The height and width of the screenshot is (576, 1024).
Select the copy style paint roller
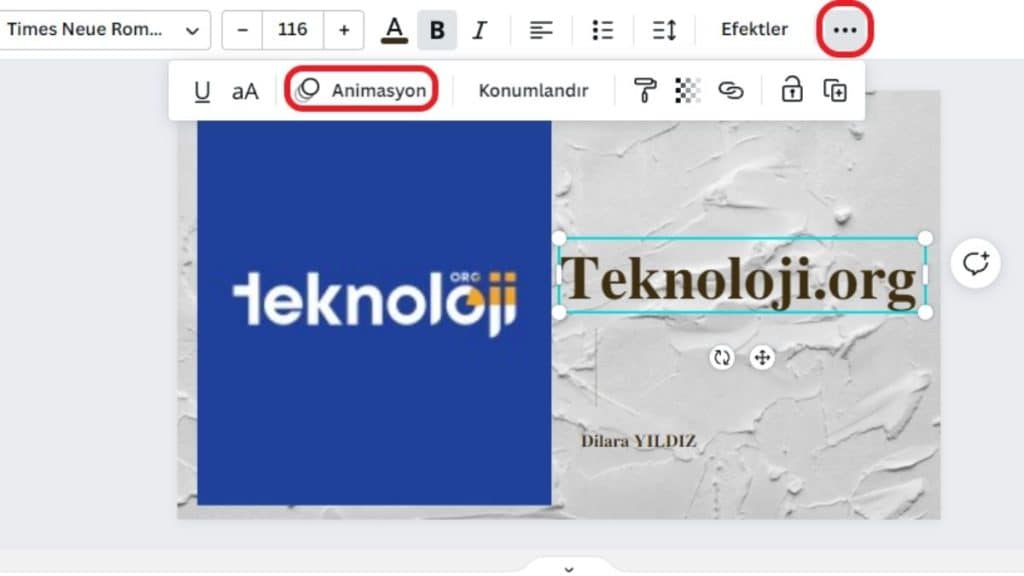coord(645,90)
